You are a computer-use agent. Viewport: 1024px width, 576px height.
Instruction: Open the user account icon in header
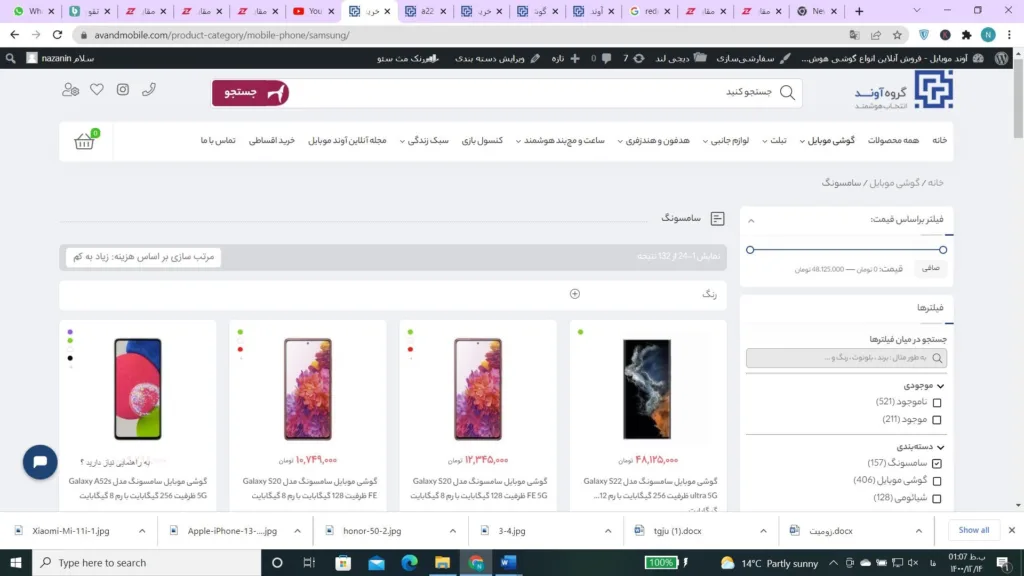point(71,89)
